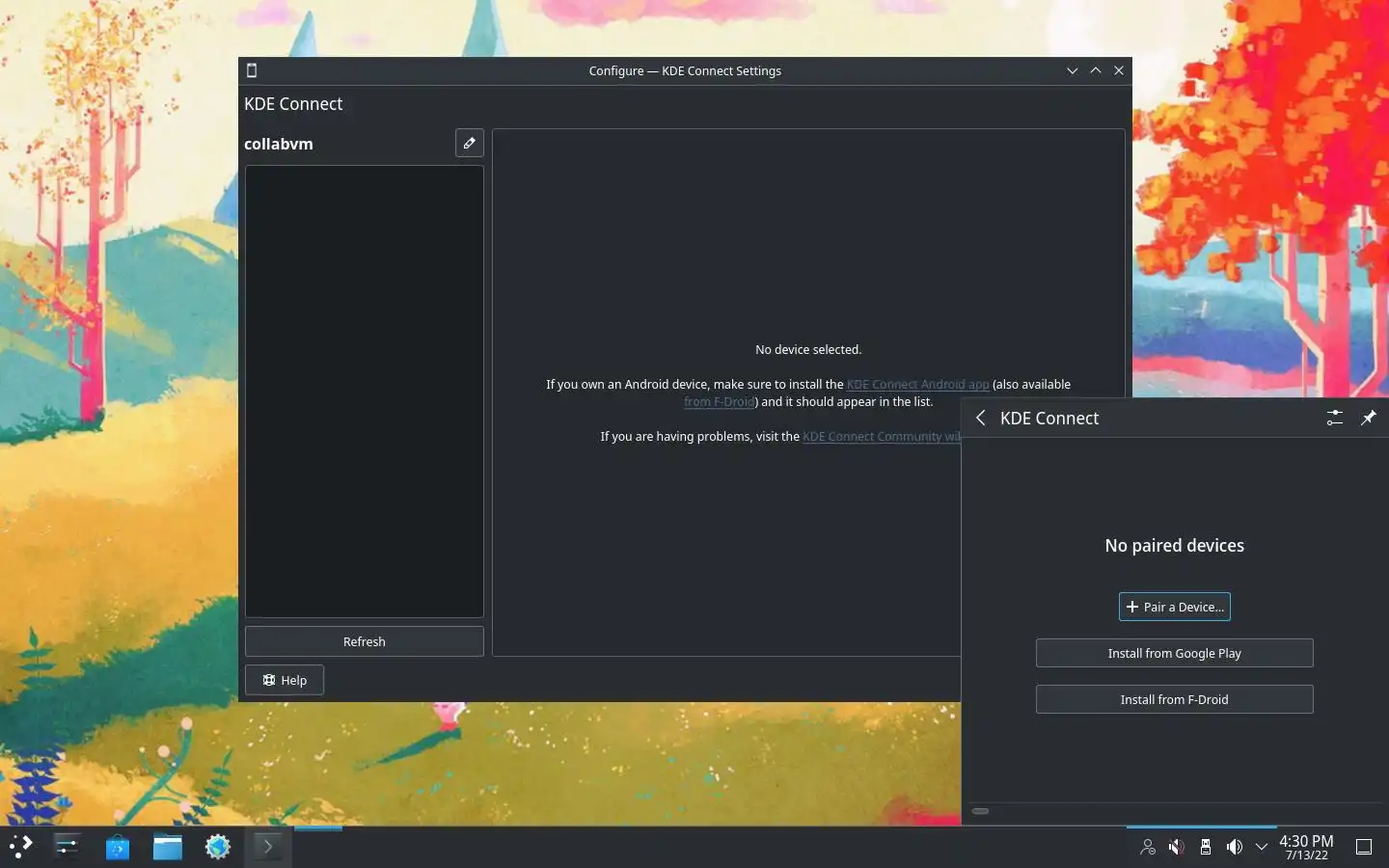Expand hidden system tray icons arrow
Screen dimensions: 1389x868
[x=1261, y=847]
